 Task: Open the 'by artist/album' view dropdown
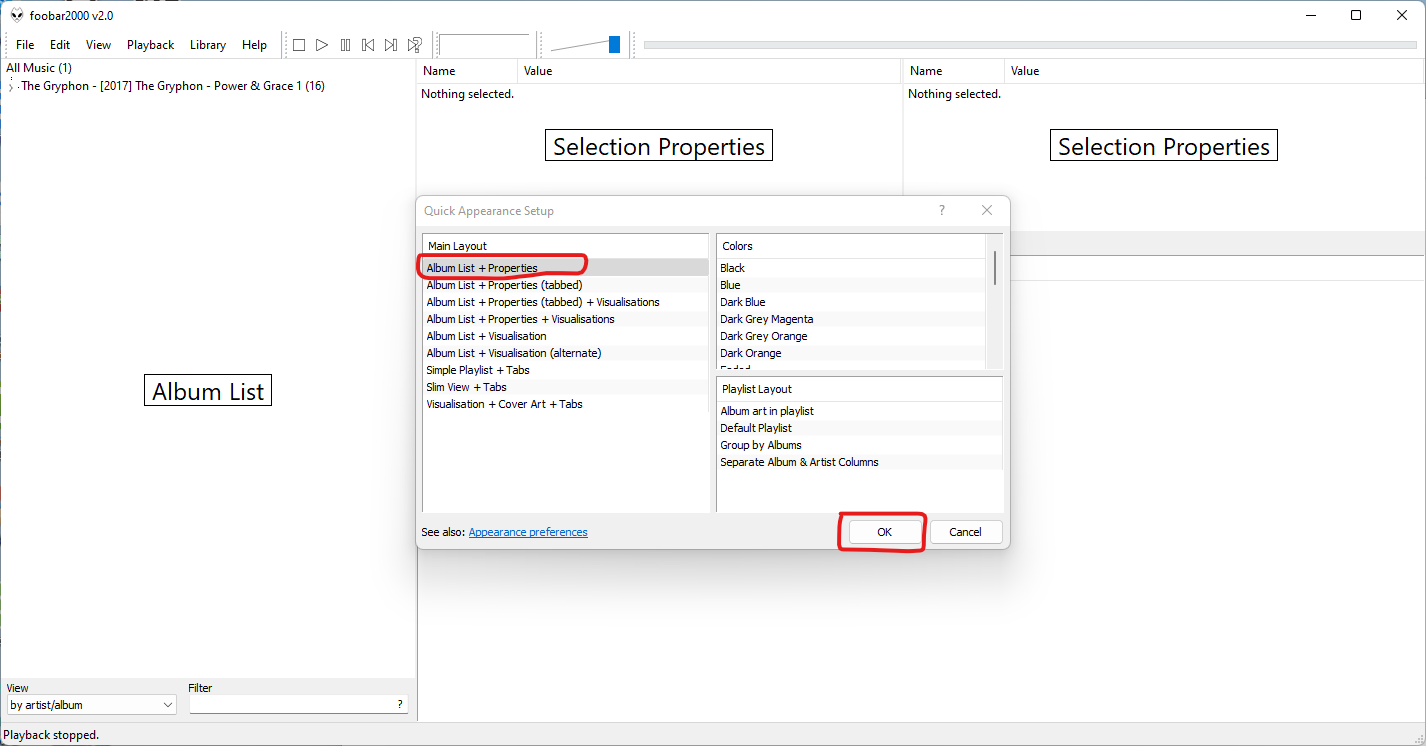click(x=91, y=705)
